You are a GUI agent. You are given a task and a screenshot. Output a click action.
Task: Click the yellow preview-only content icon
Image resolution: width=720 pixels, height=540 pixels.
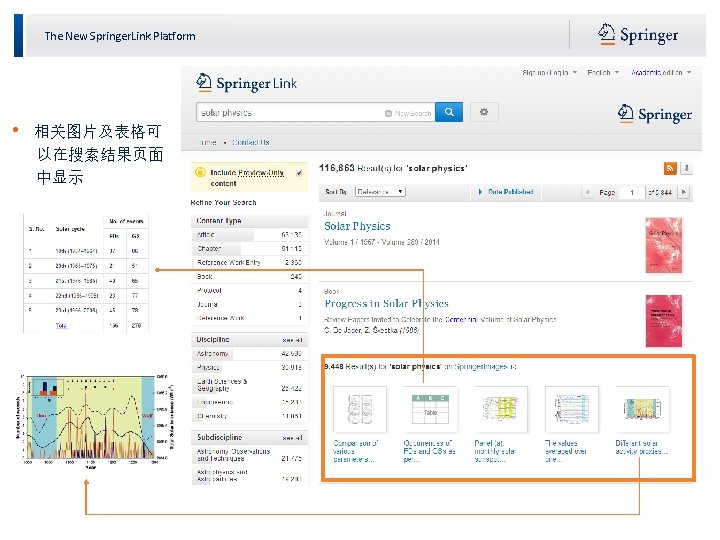pyautogui.click(x=200, y=173)
